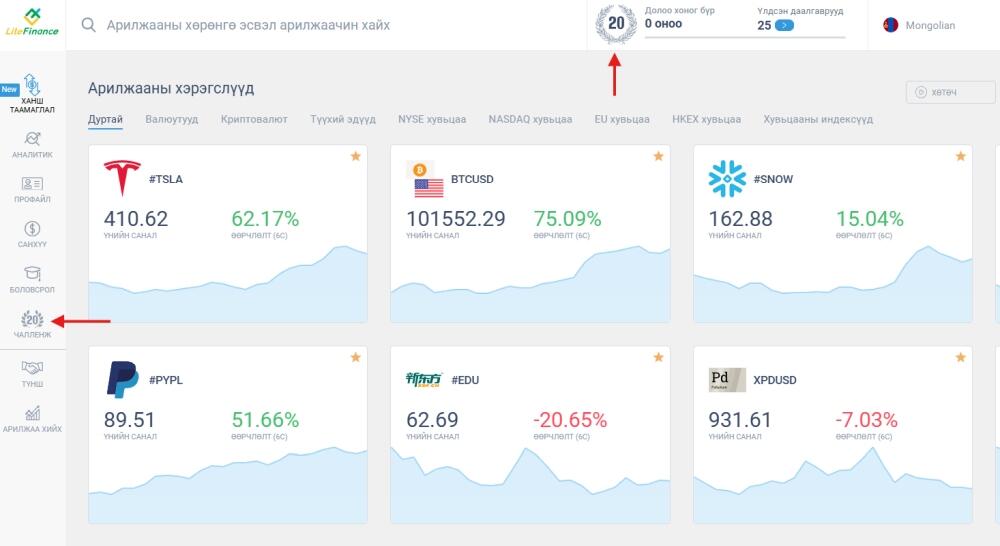Viewport: 1000px width, 546px height.
Task: Open the АРИЛЖАА ХИЙХ sidebar section
Action: pyautogui.click(x=32, y=419)
